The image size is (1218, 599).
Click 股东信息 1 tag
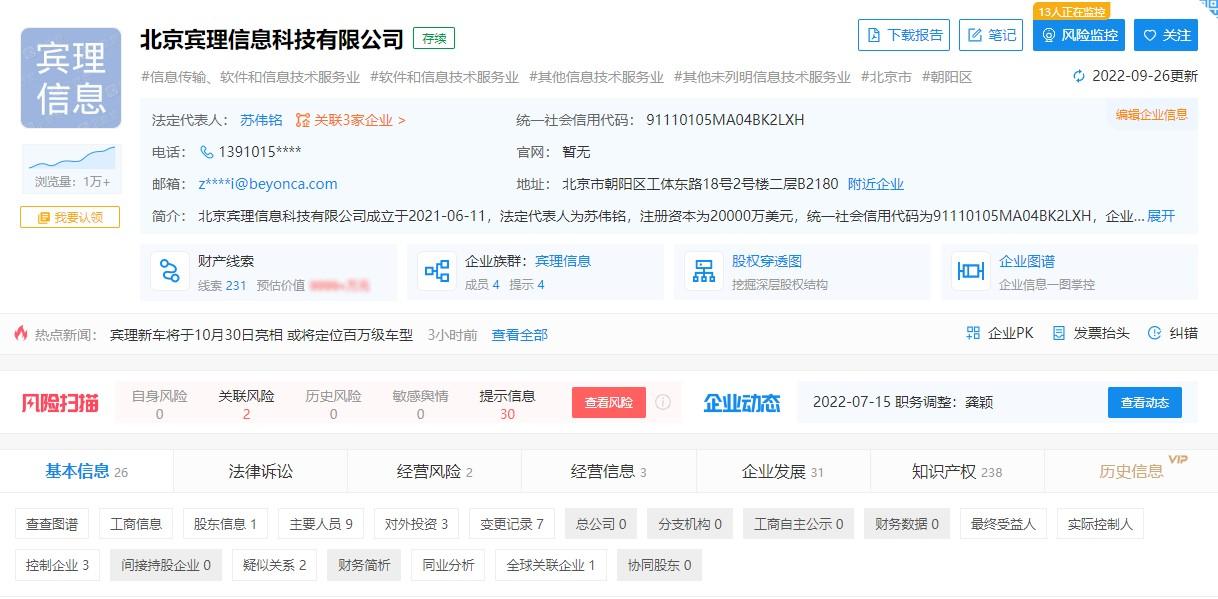coord(225,523)
